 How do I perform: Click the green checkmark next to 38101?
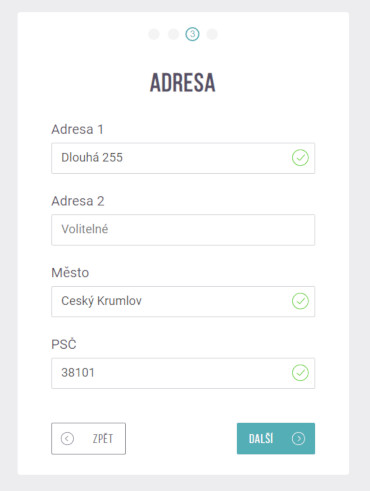(300, 373)
